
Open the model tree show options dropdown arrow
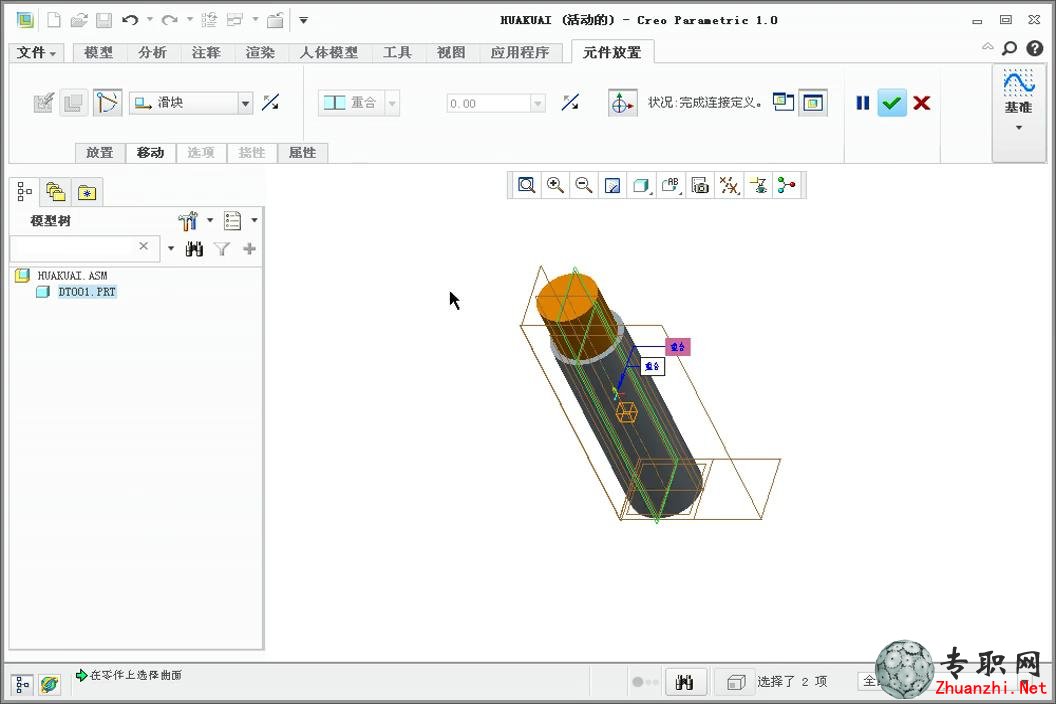[x=254, y=220]
